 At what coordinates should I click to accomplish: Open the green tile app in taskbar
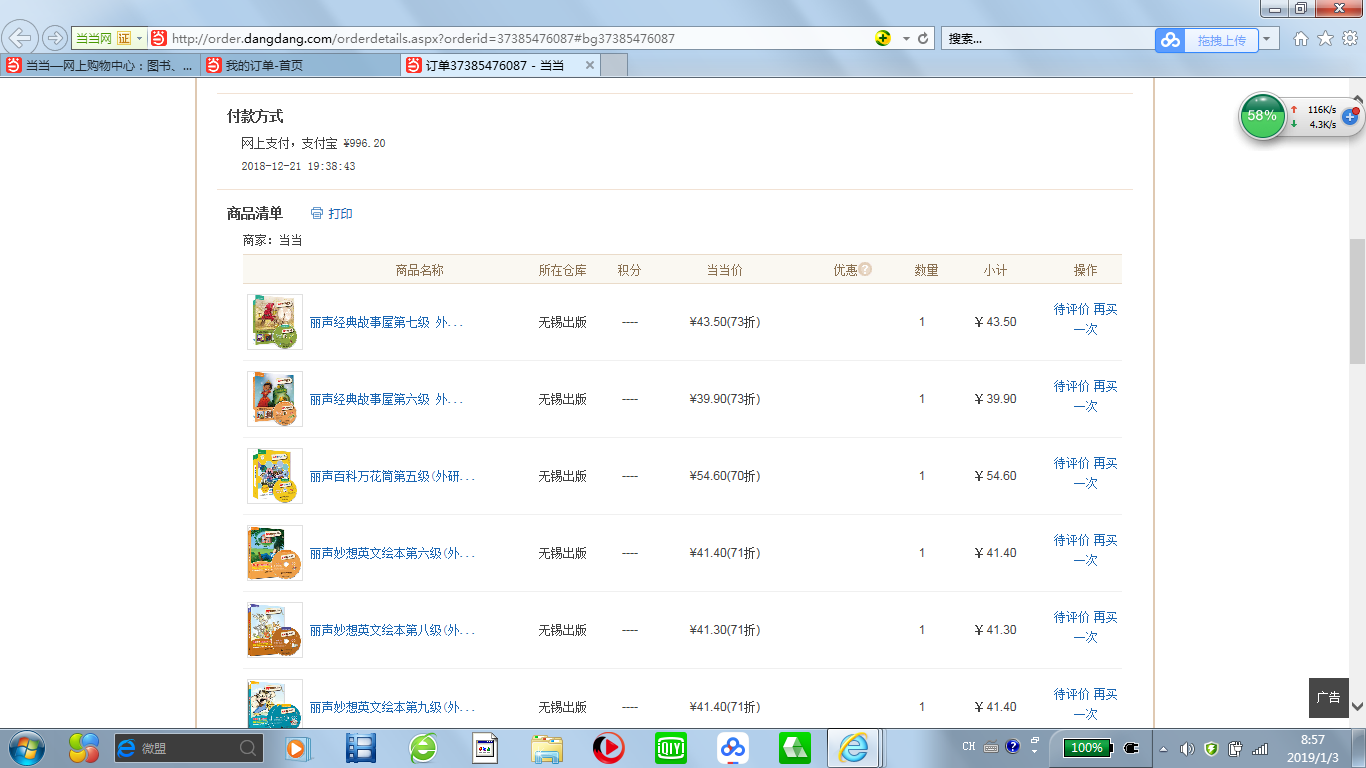[x=795, y=748]
